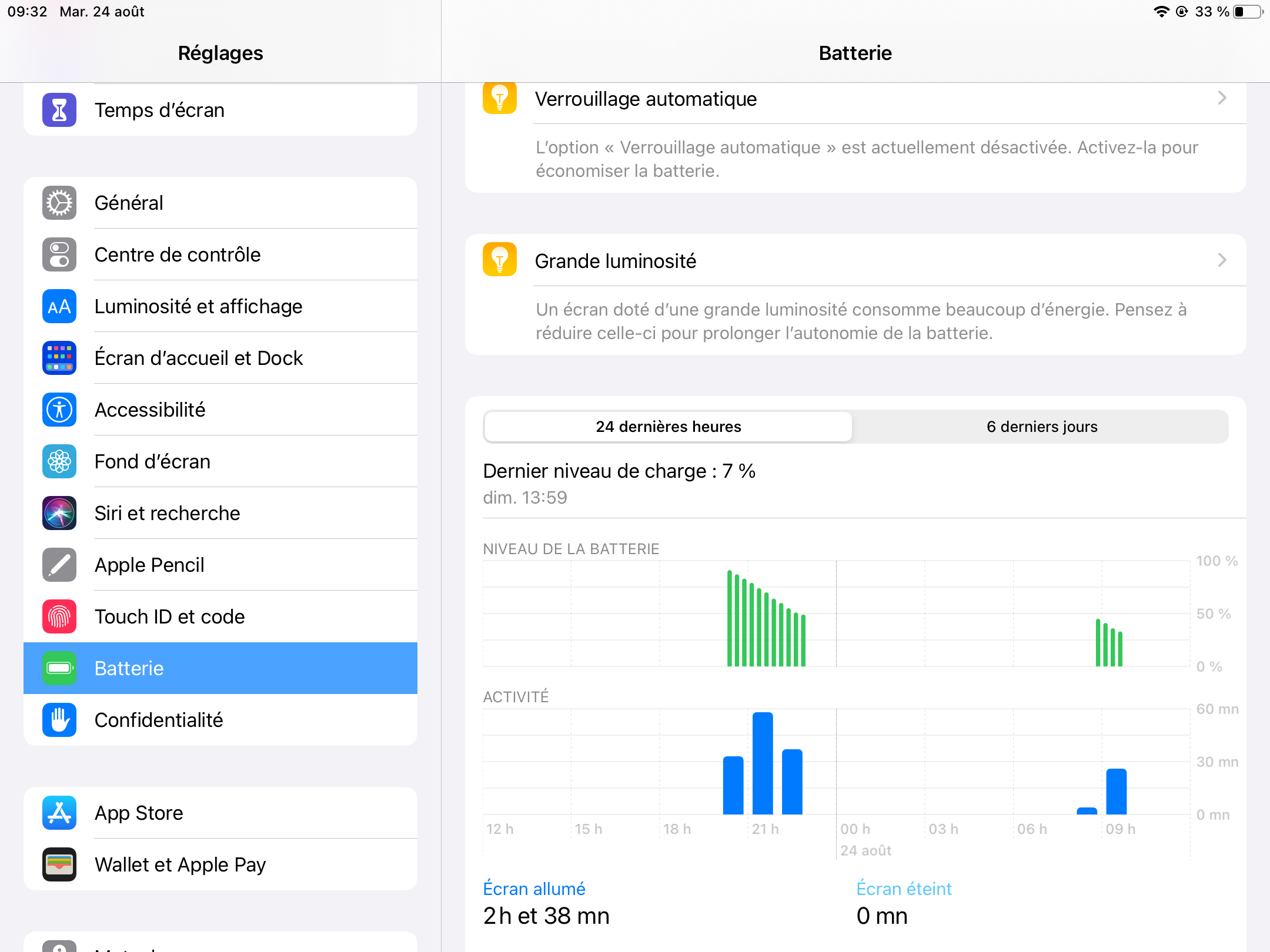Open Touch ID fingerprint icon
The width and height of the screenshot is (1270, 952).
(x=59, y=616)
